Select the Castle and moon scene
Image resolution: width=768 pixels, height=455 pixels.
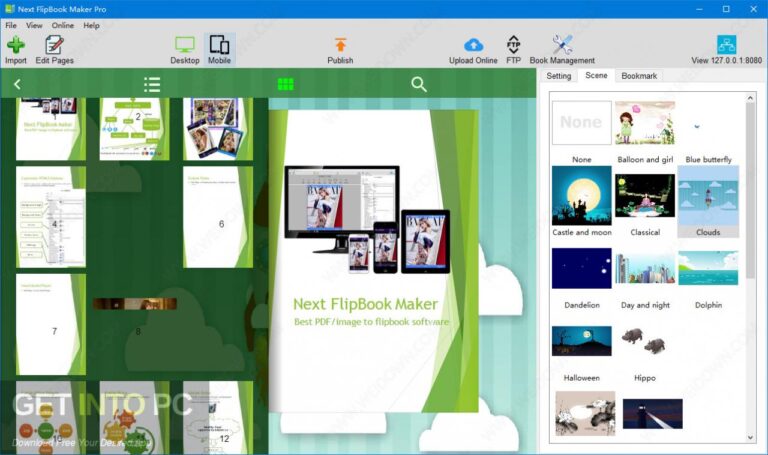click(x=581, y=201)
